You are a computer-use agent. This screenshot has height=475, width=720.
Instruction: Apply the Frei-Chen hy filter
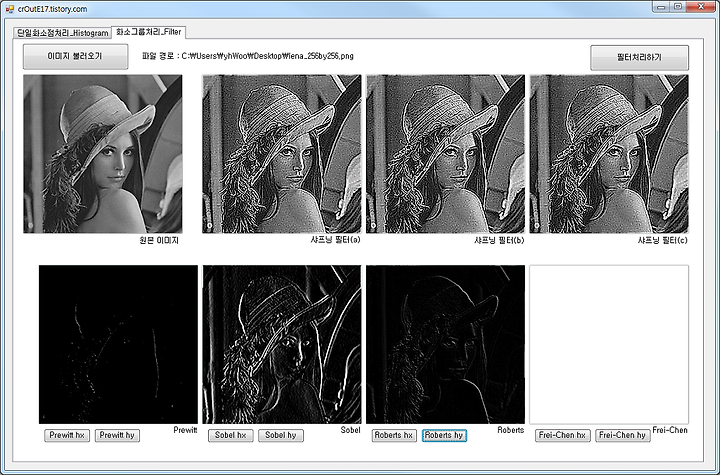pos(623,435)
